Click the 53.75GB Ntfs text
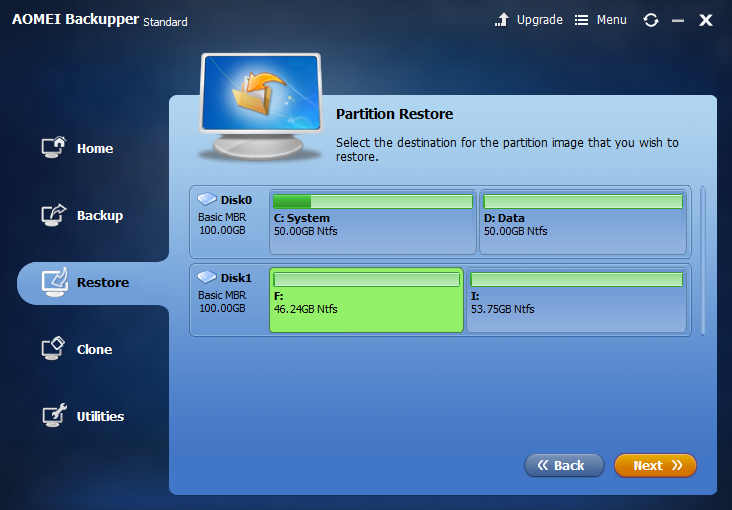 pos(502,309)
